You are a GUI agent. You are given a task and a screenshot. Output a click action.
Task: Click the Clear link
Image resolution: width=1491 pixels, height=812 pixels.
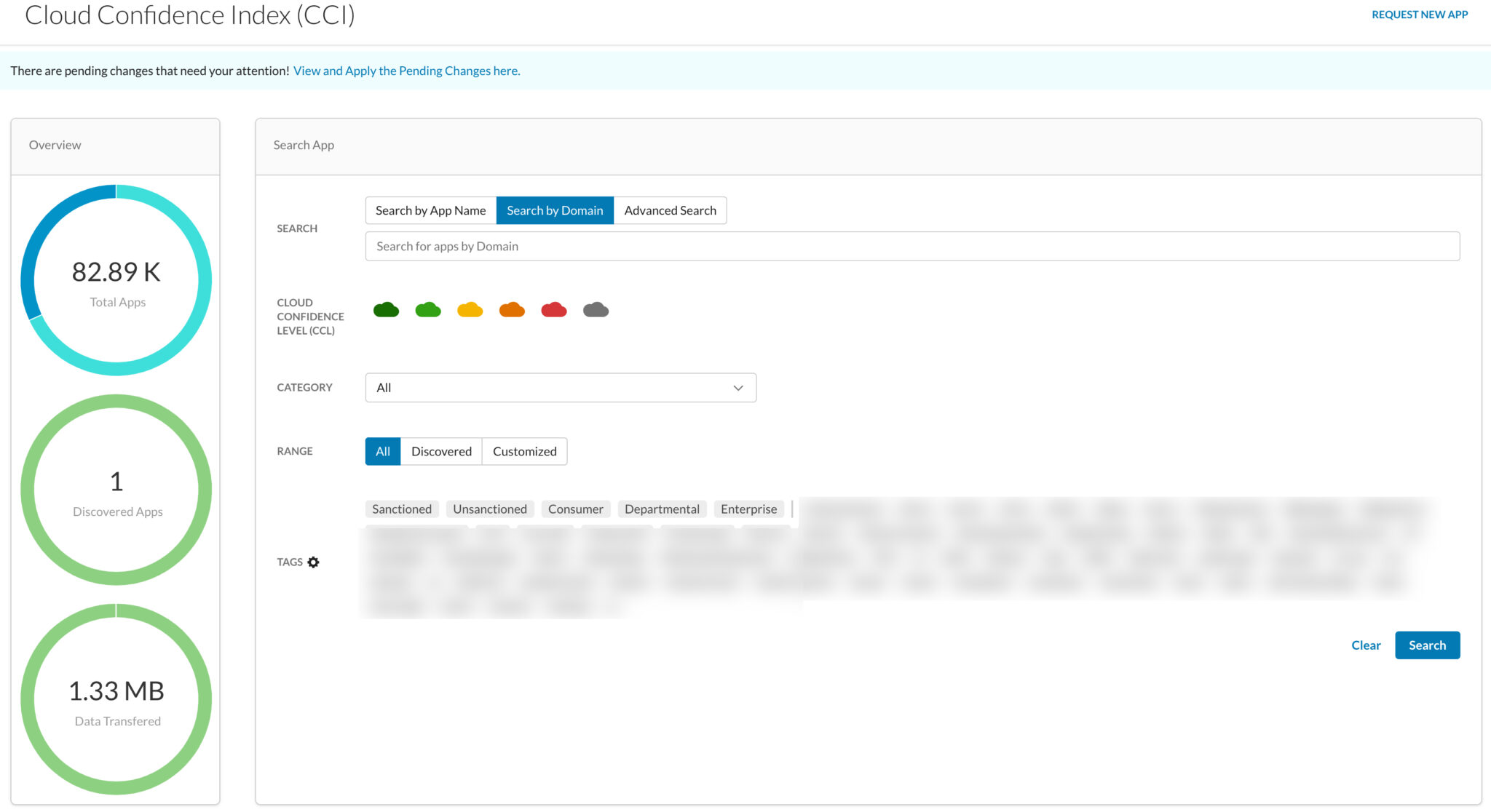1366,645
